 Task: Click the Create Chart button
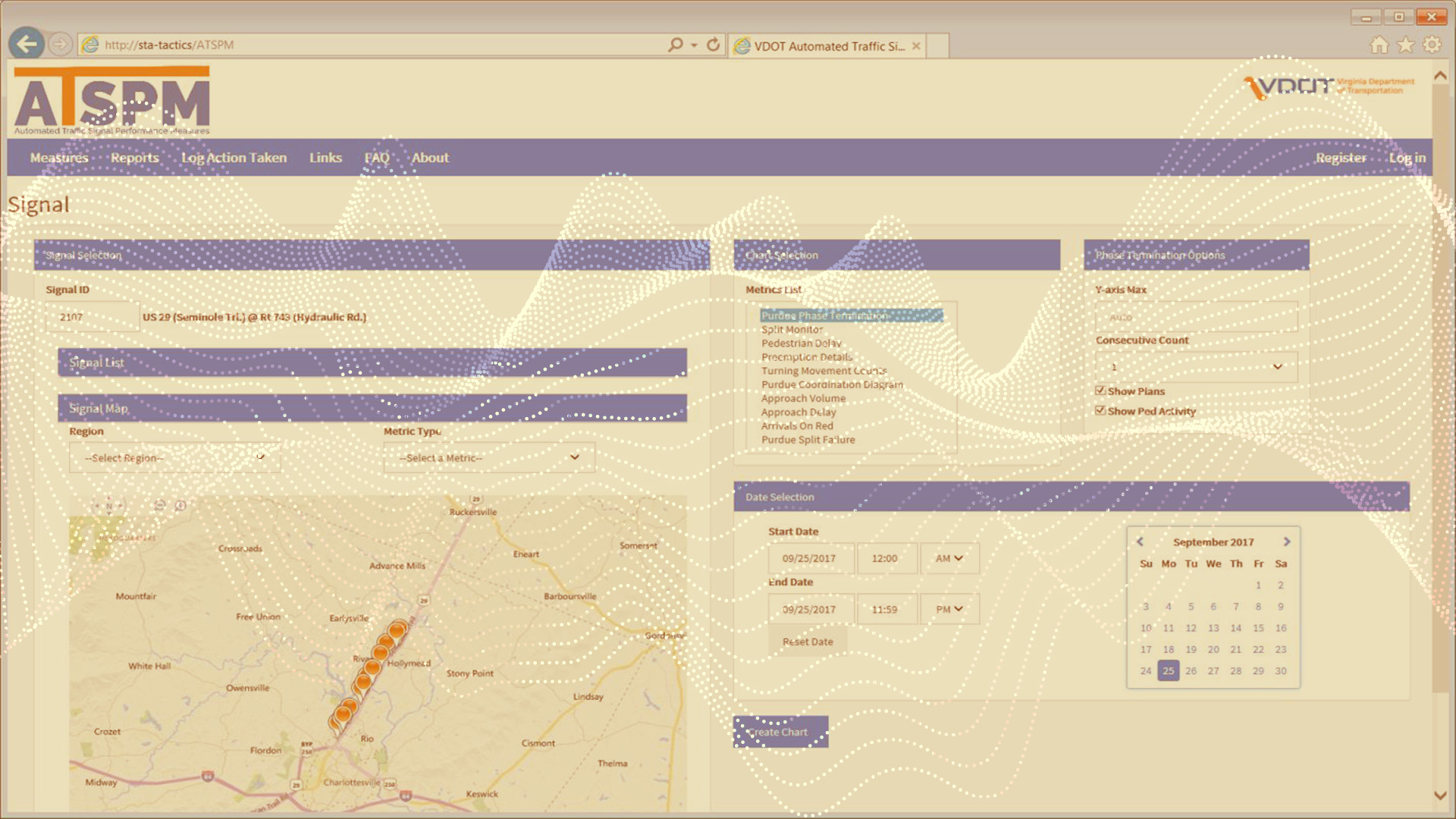coord(780,732)
